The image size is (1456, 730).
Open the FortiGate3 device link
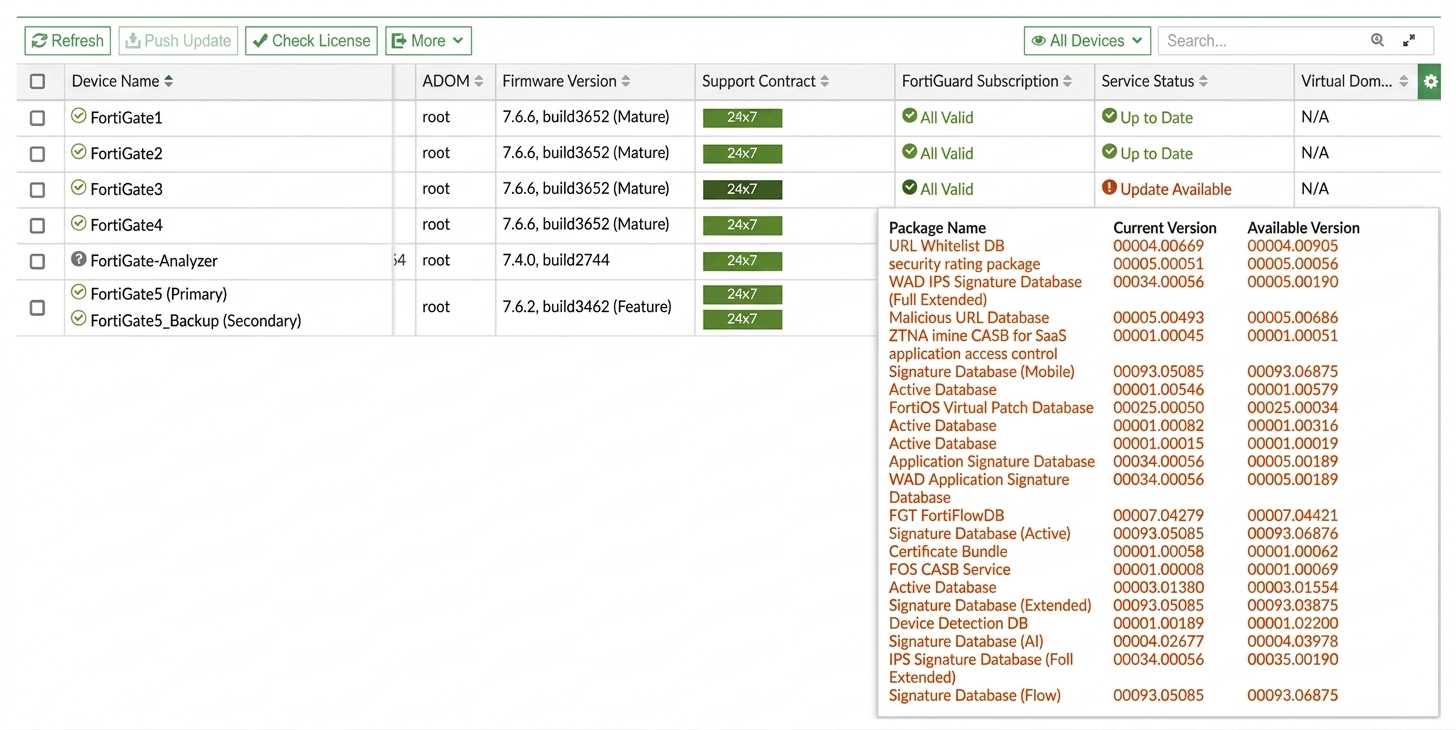[x=126, y=190]
